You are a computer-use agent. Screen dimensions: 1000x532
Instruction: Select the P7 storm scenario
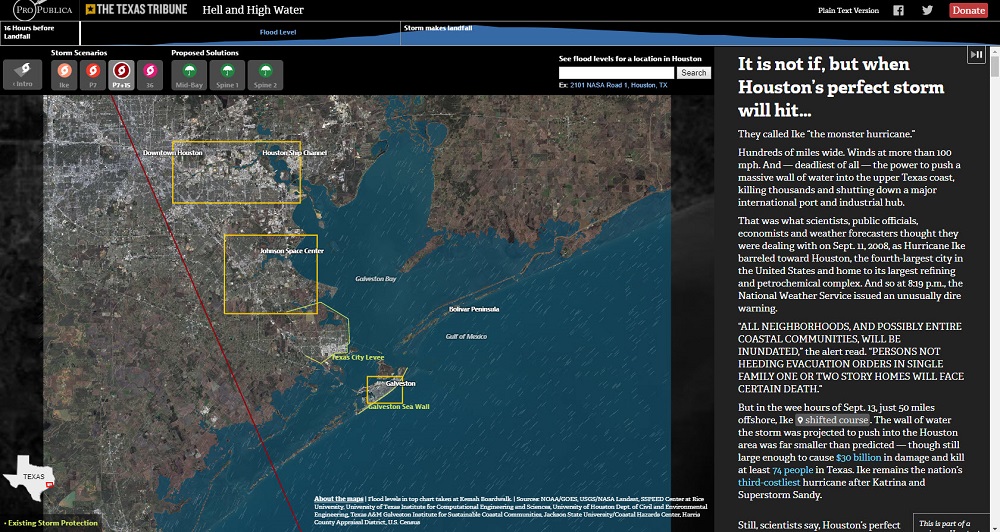pyautogui.click(x=93, y=73)
